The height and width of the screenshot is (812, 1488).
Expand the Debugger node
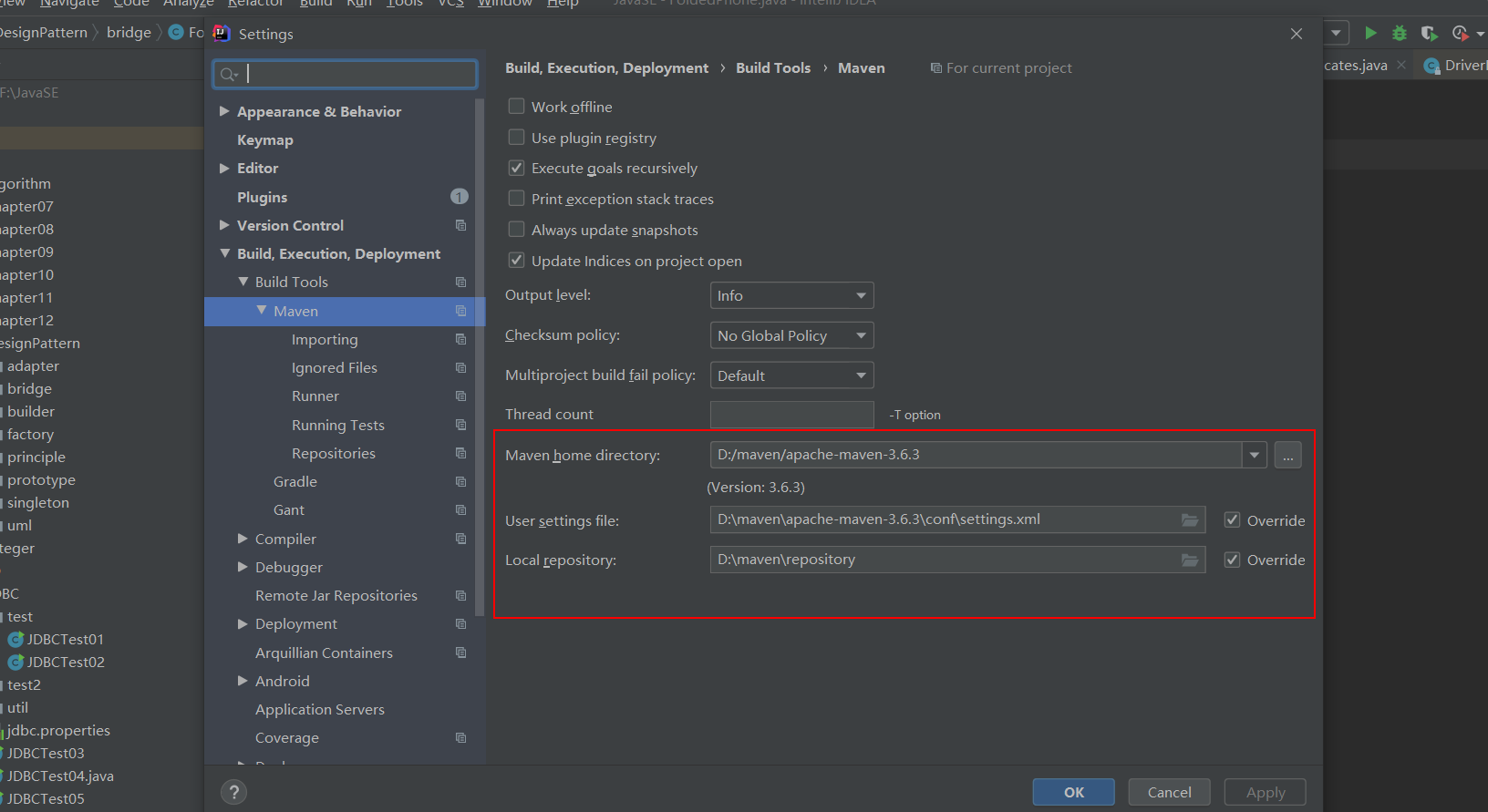pos(243,567)
